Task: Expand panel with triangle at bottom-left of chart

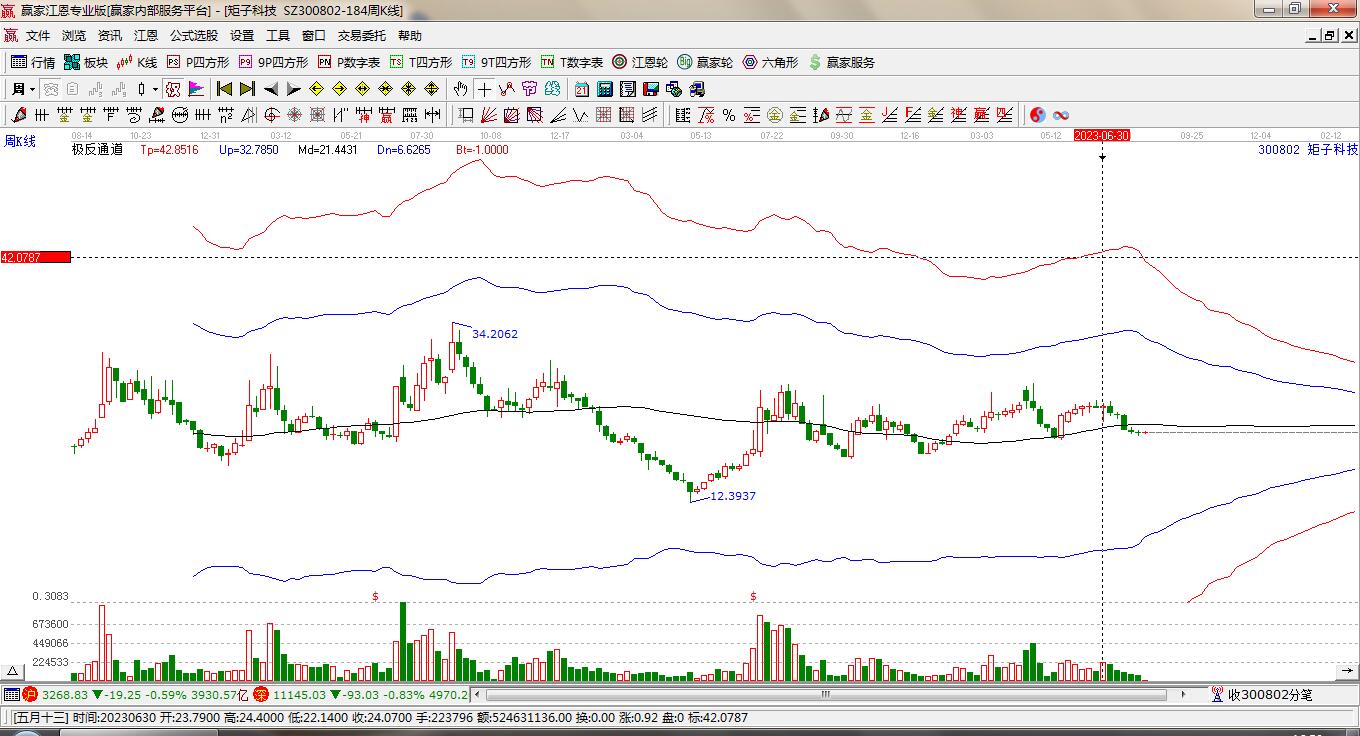Action: point(13,671)
